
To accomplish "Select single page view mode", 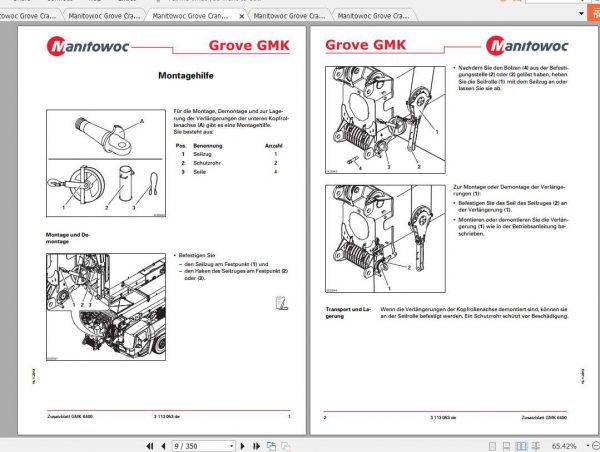I will click(x=493, y=446).
